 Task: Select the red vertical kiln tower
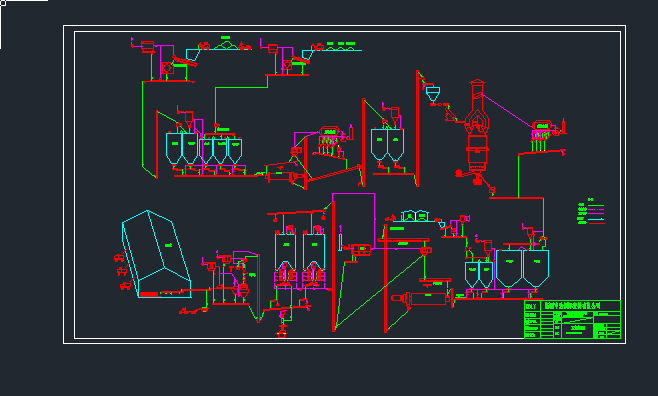pos(477,126)
